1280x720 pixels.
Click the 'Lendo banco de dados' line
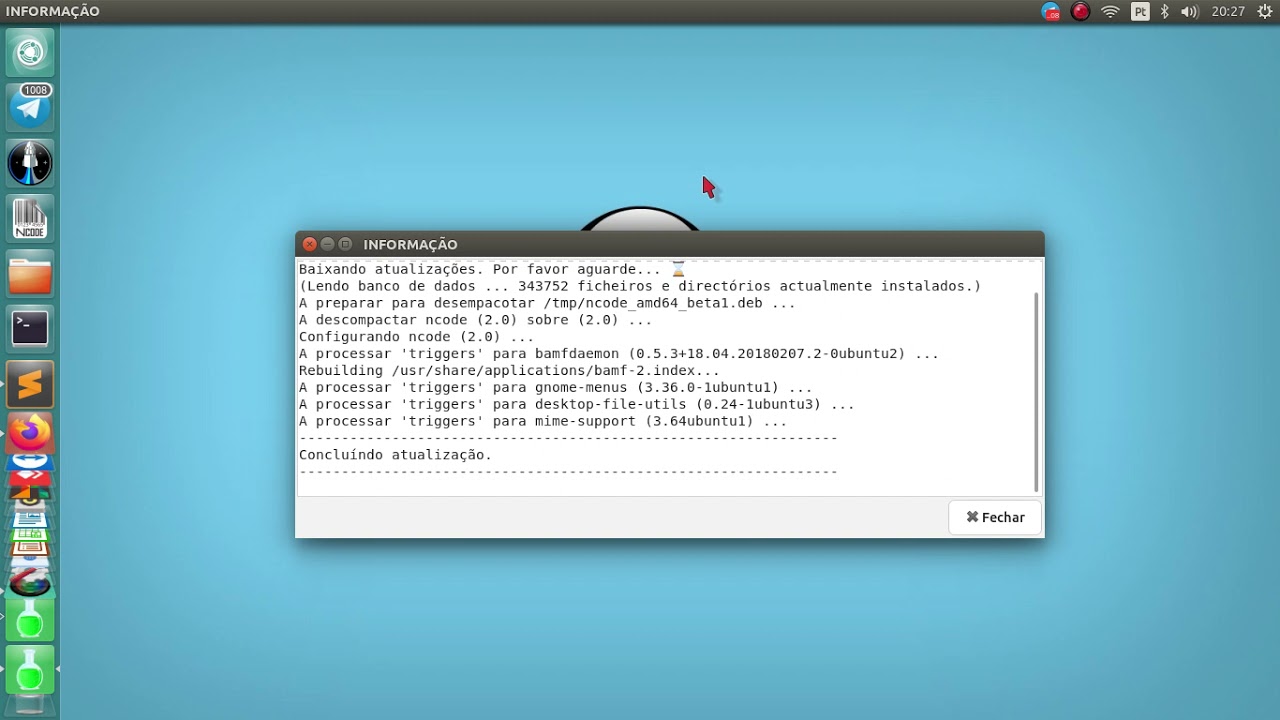tap(640, 286)
